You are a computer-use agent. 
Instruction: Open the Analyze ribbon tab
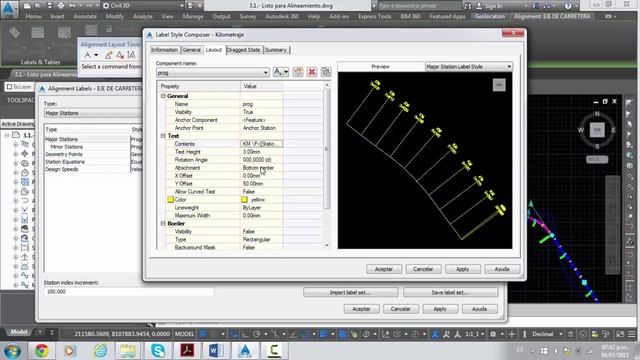click(x=142, y=16)
